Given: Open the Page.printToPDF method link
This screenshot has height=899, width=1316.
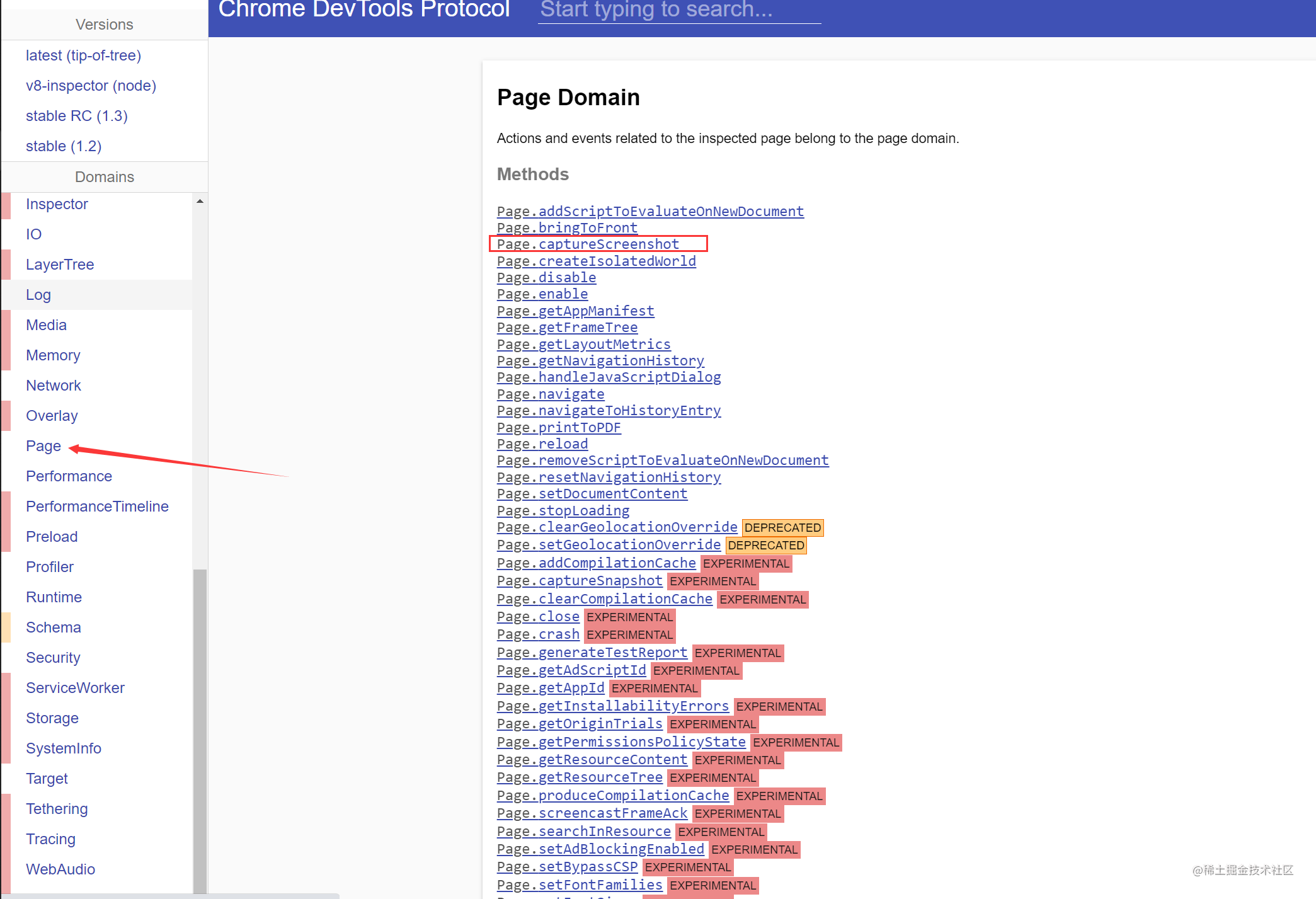Looking at the screenshot, I should pos(558,427).
